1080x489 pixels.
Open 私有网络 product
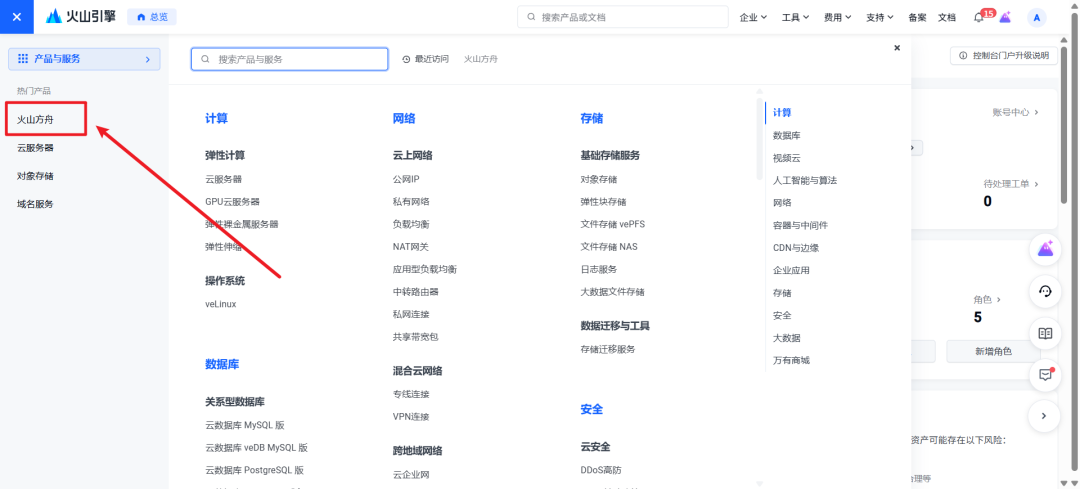(411, 202)
